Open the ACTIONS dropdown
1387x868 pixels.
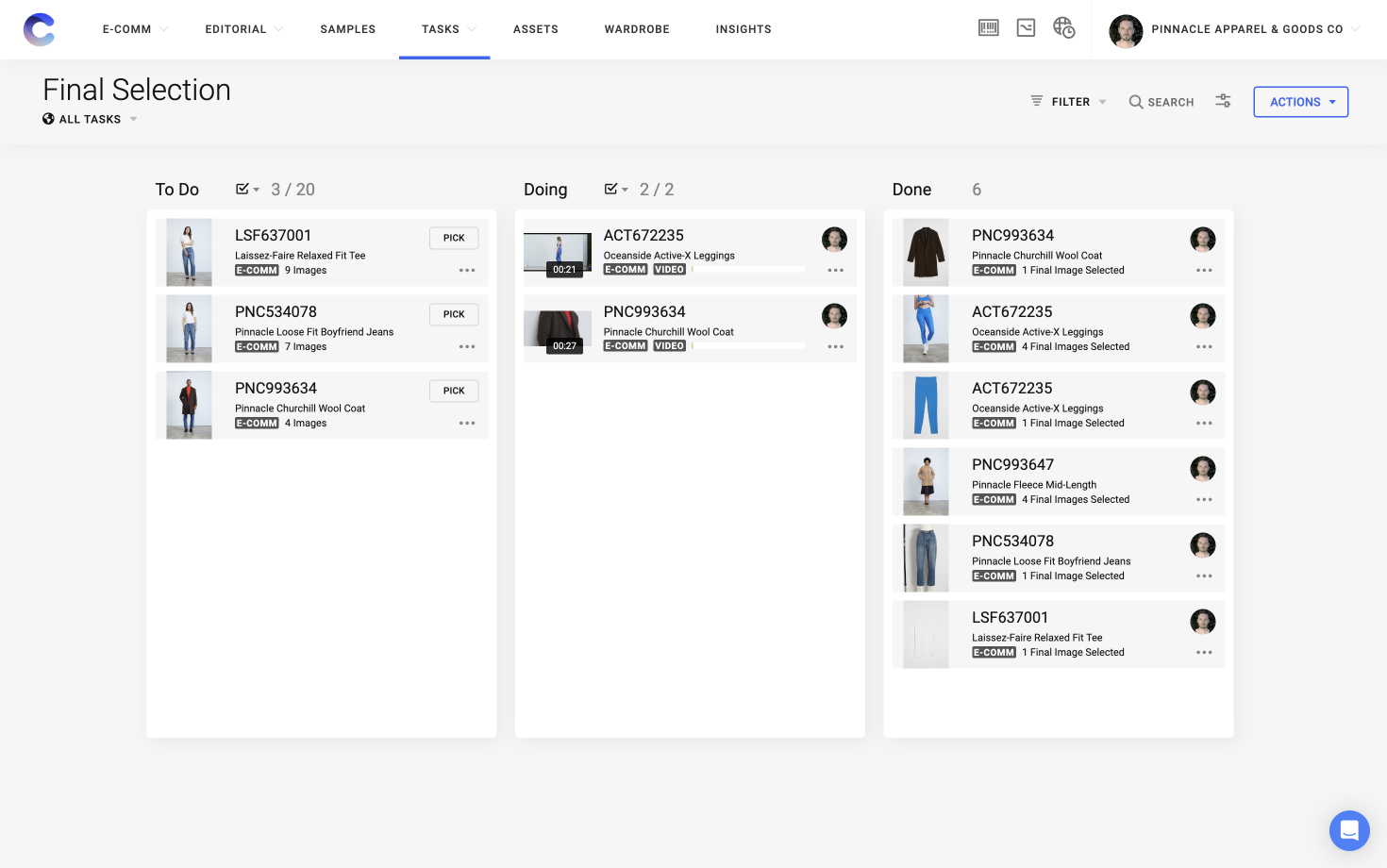[x=1300, y=101]
